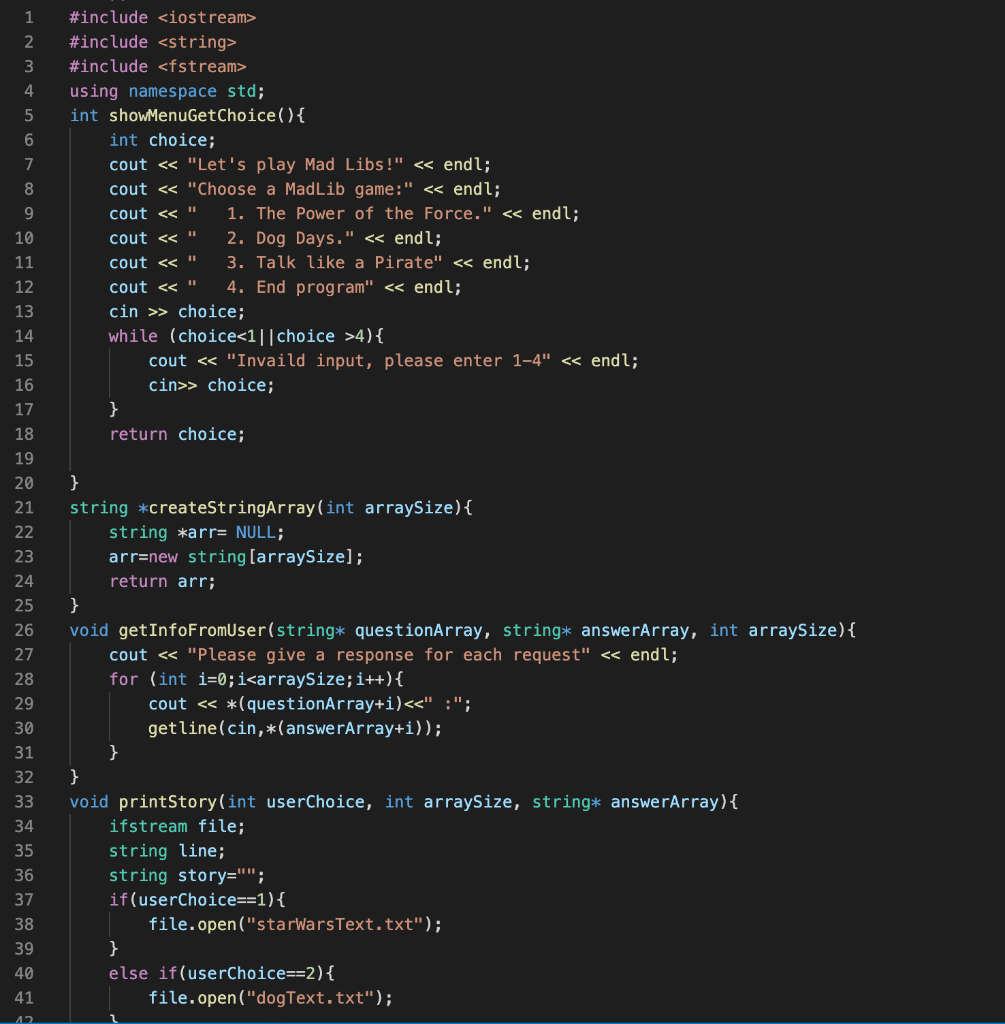Click line number 19 beside the blank line
The height and width of the screenshot is (1024, 1005).
(x=24, y=458)
